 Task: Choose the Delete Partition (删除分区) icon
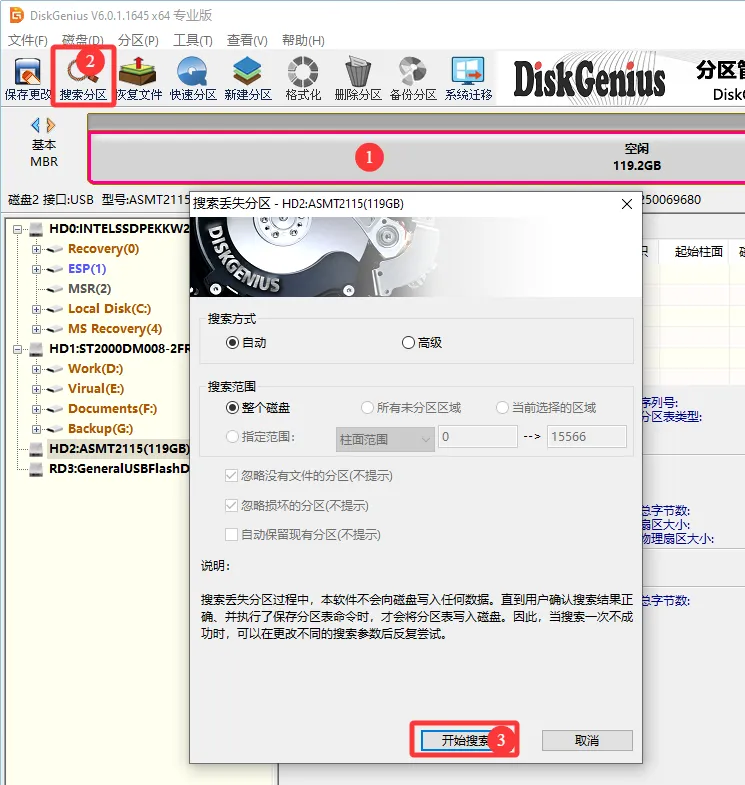click(358, 79)
